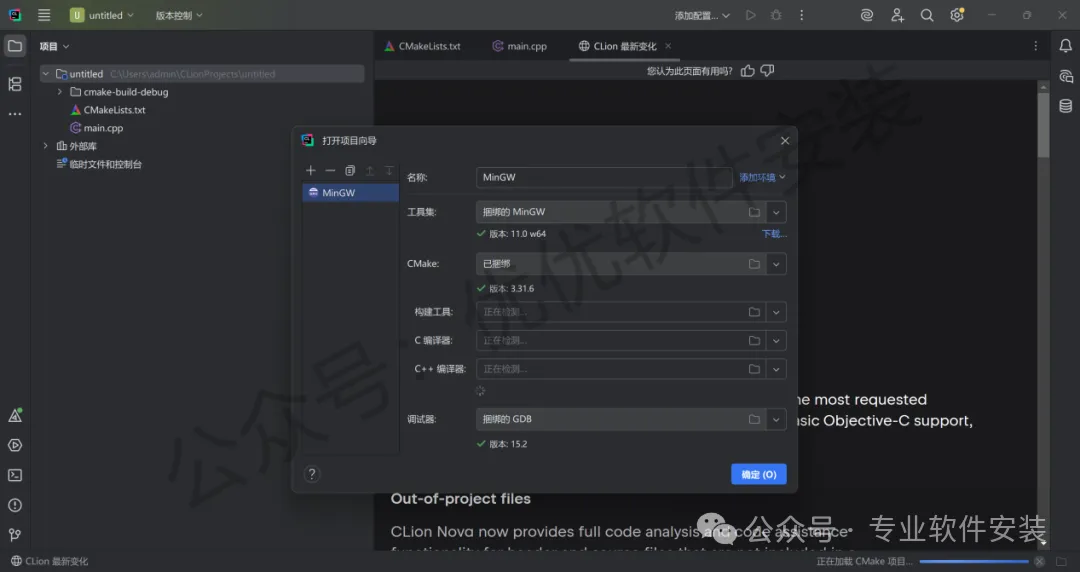
Task: Click the toolchain name input field
Action: [604, 177]
